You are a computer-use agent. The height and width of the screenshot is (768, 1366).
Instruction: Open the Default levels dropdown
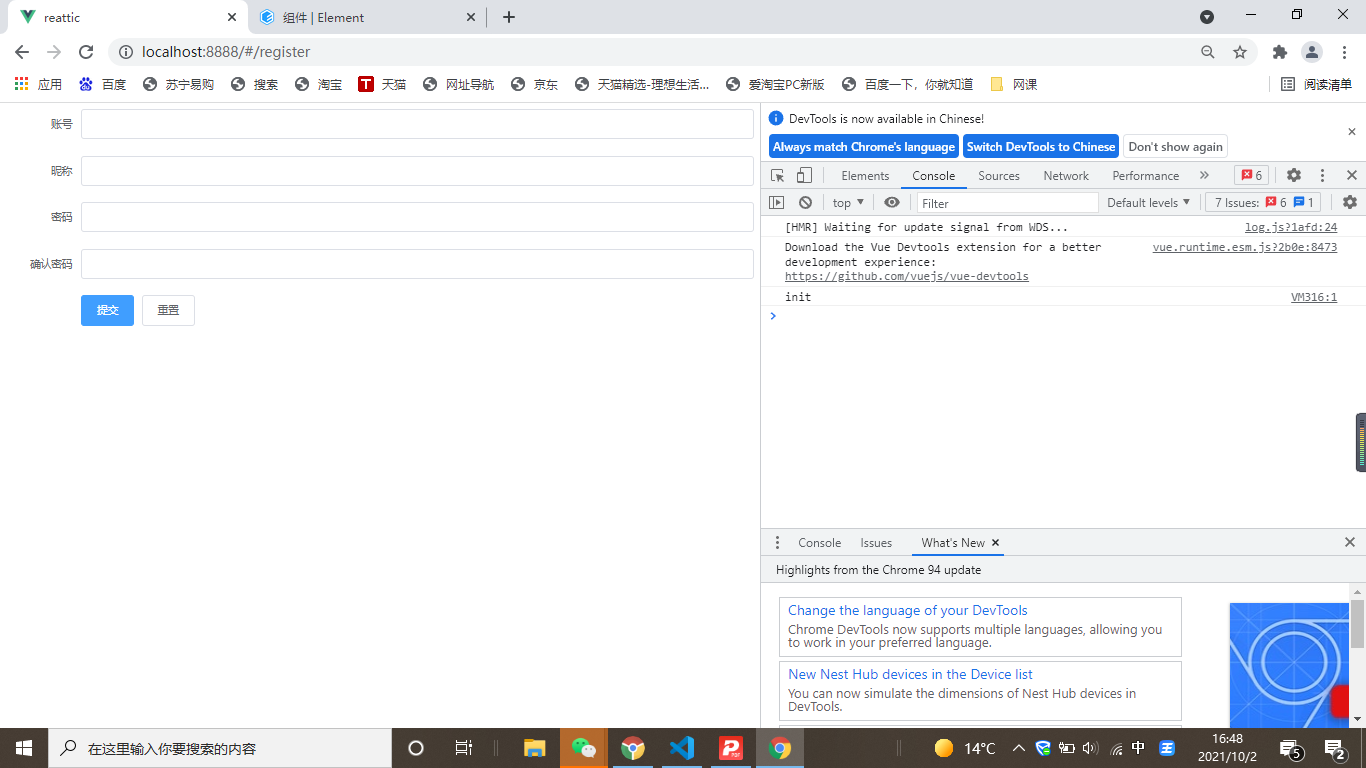click(x=1149, y=202)
